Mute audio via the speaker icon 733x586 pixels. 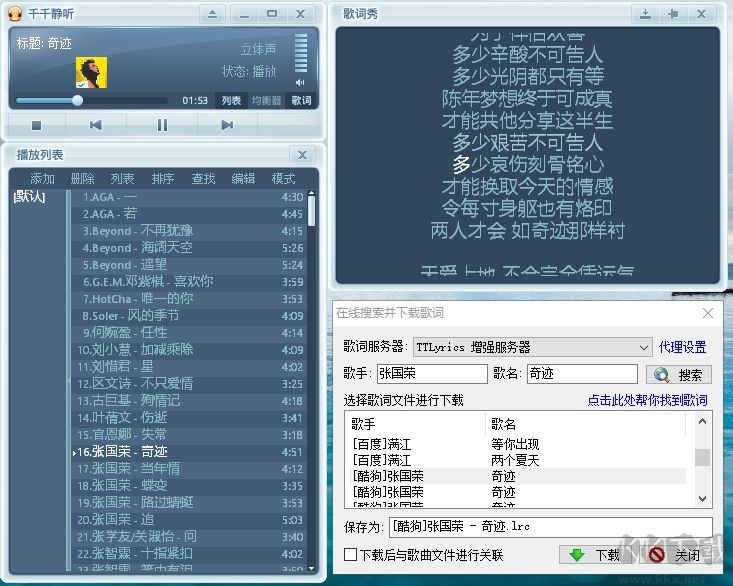click(300, 83)
